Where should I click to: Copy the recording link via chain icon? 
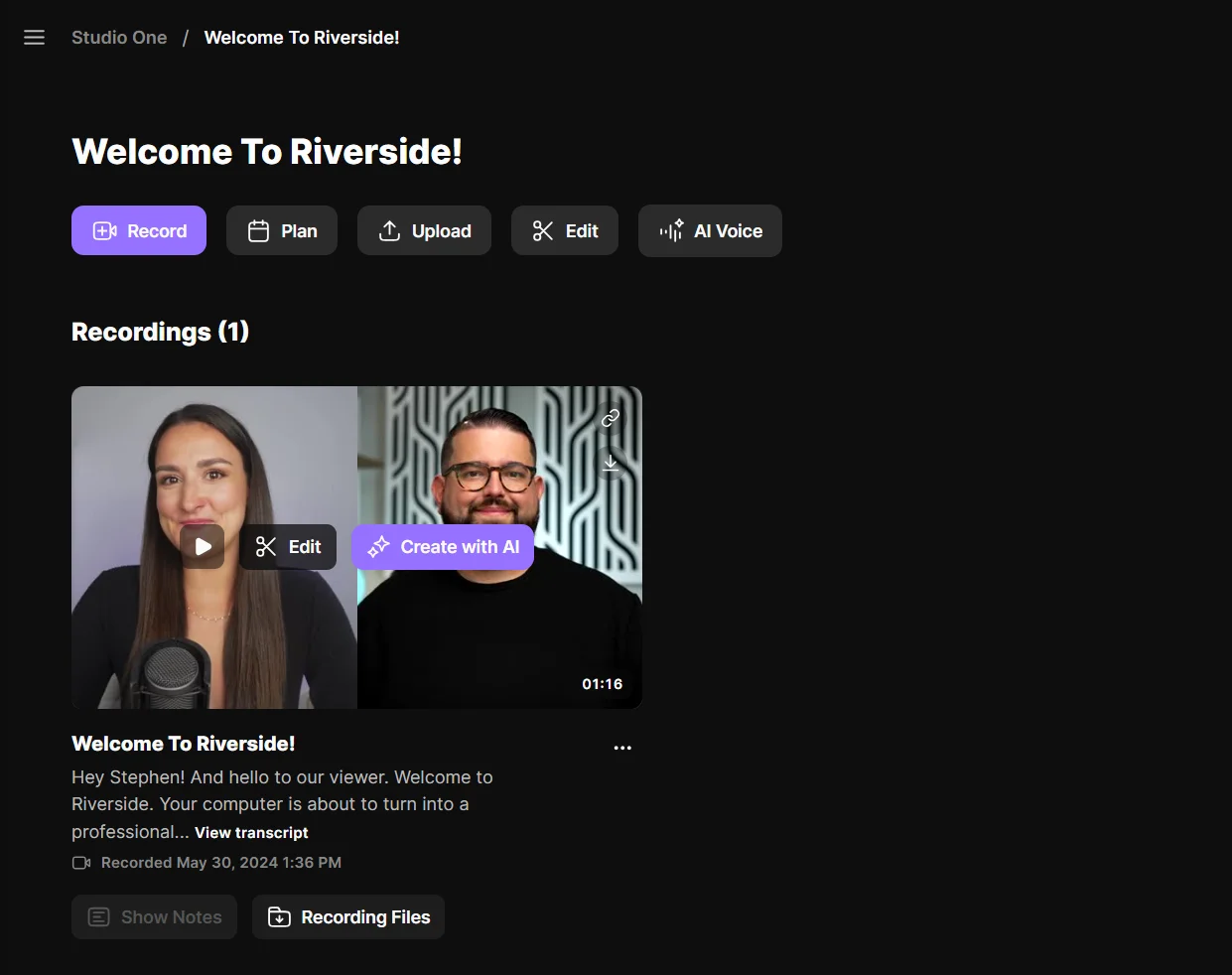[611, 418]
